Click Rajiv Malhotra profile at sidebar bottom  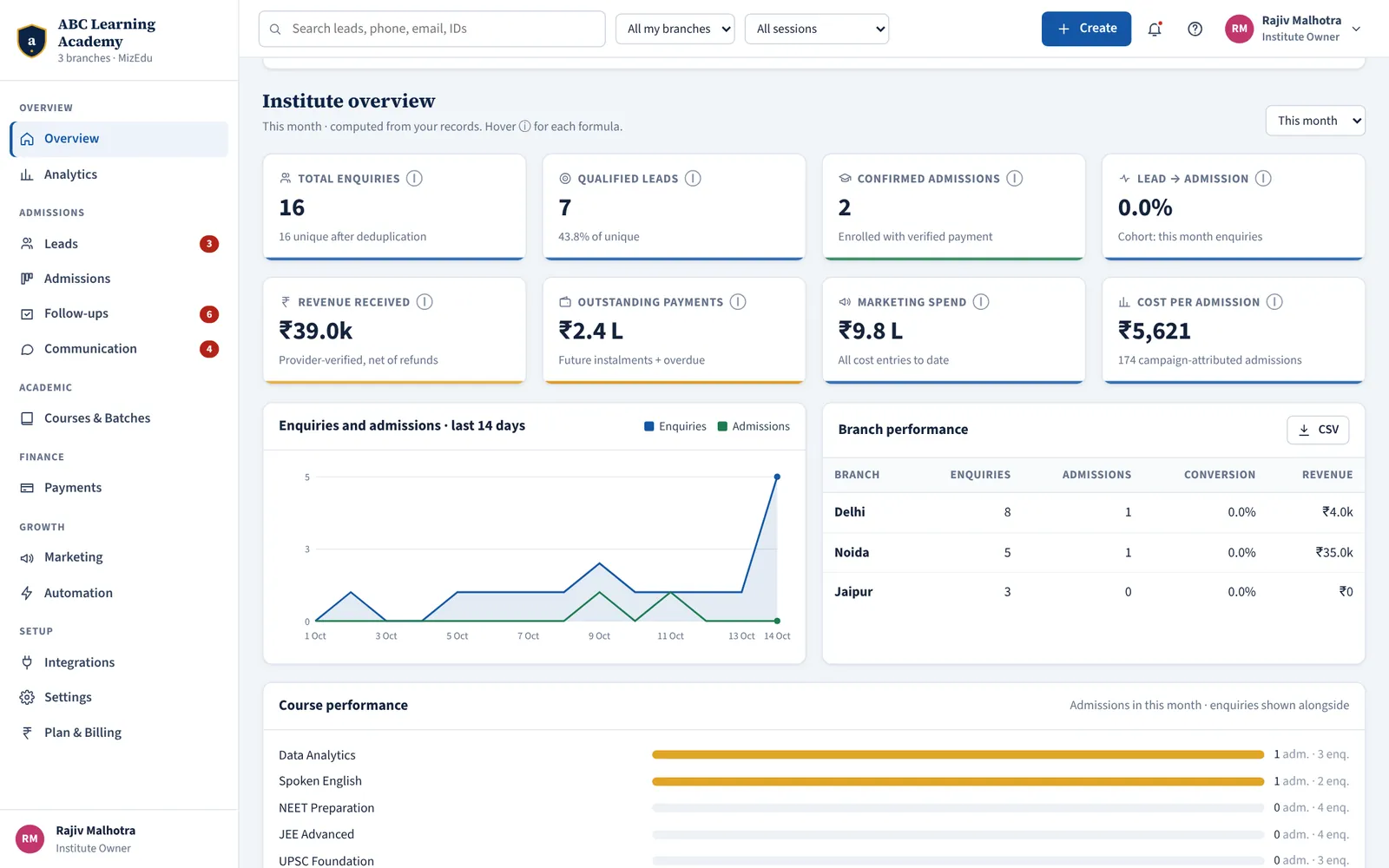(x=120, y=839)
